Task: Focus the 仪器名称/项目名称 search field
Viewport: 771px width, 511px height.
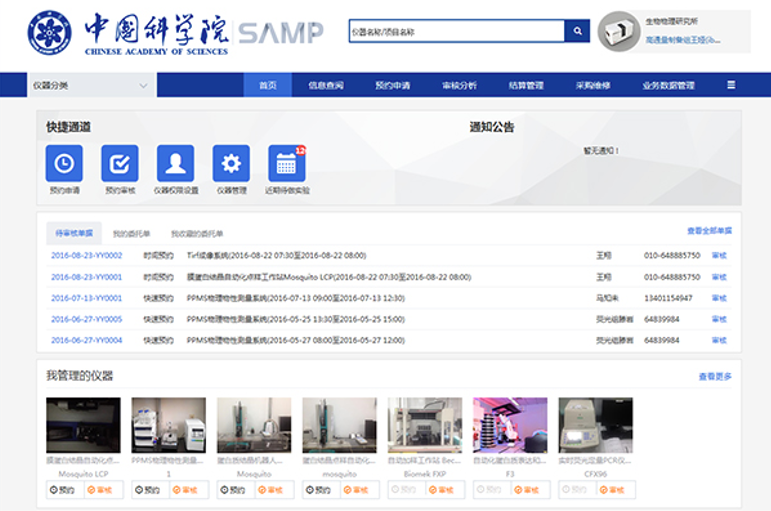Action: (456, 32)
